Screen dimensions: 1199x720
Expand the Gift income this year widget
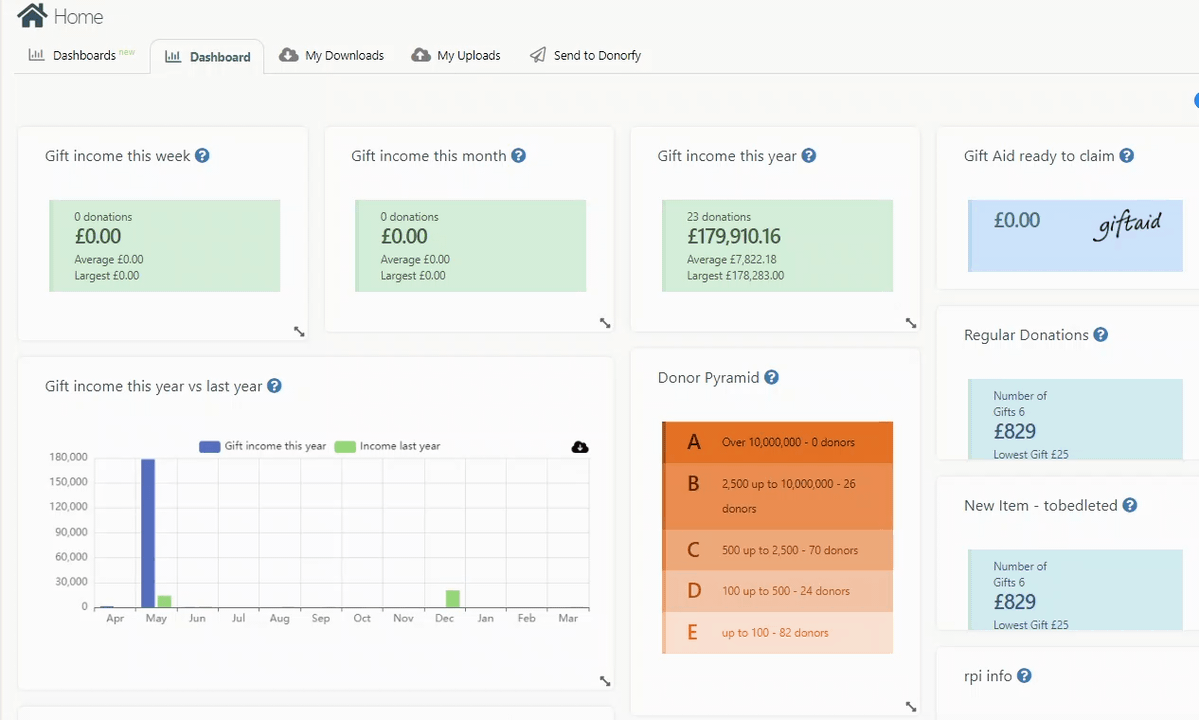click(x=911, y=323)
